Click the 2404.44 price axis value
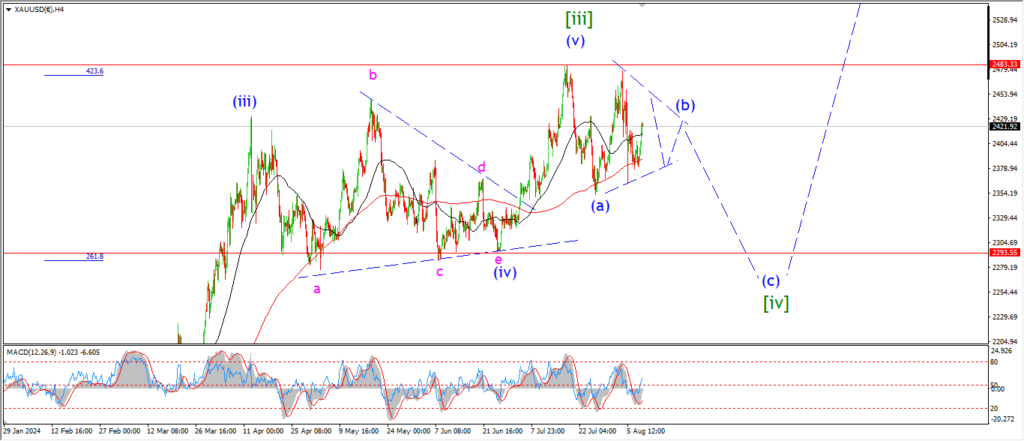This screenshot has height=441, width=1024. point(1005,144)
